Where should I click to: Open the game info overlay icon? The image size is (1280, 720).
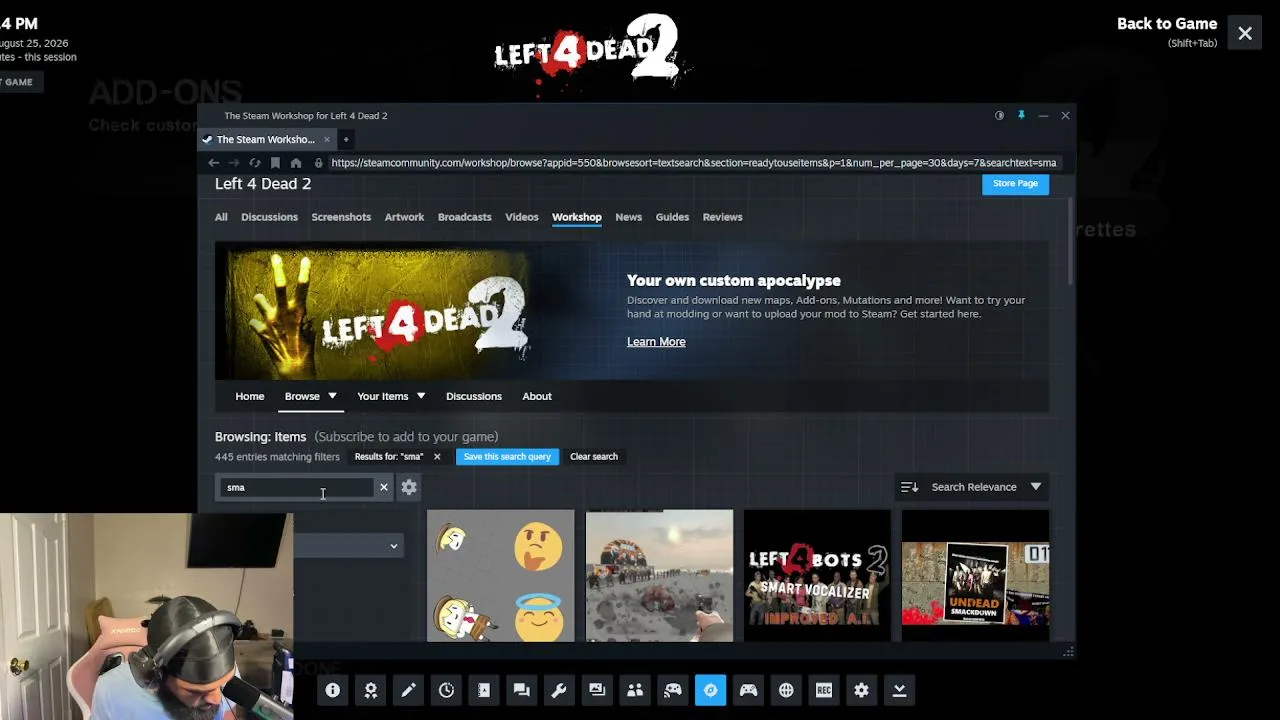tap(333, 690)
